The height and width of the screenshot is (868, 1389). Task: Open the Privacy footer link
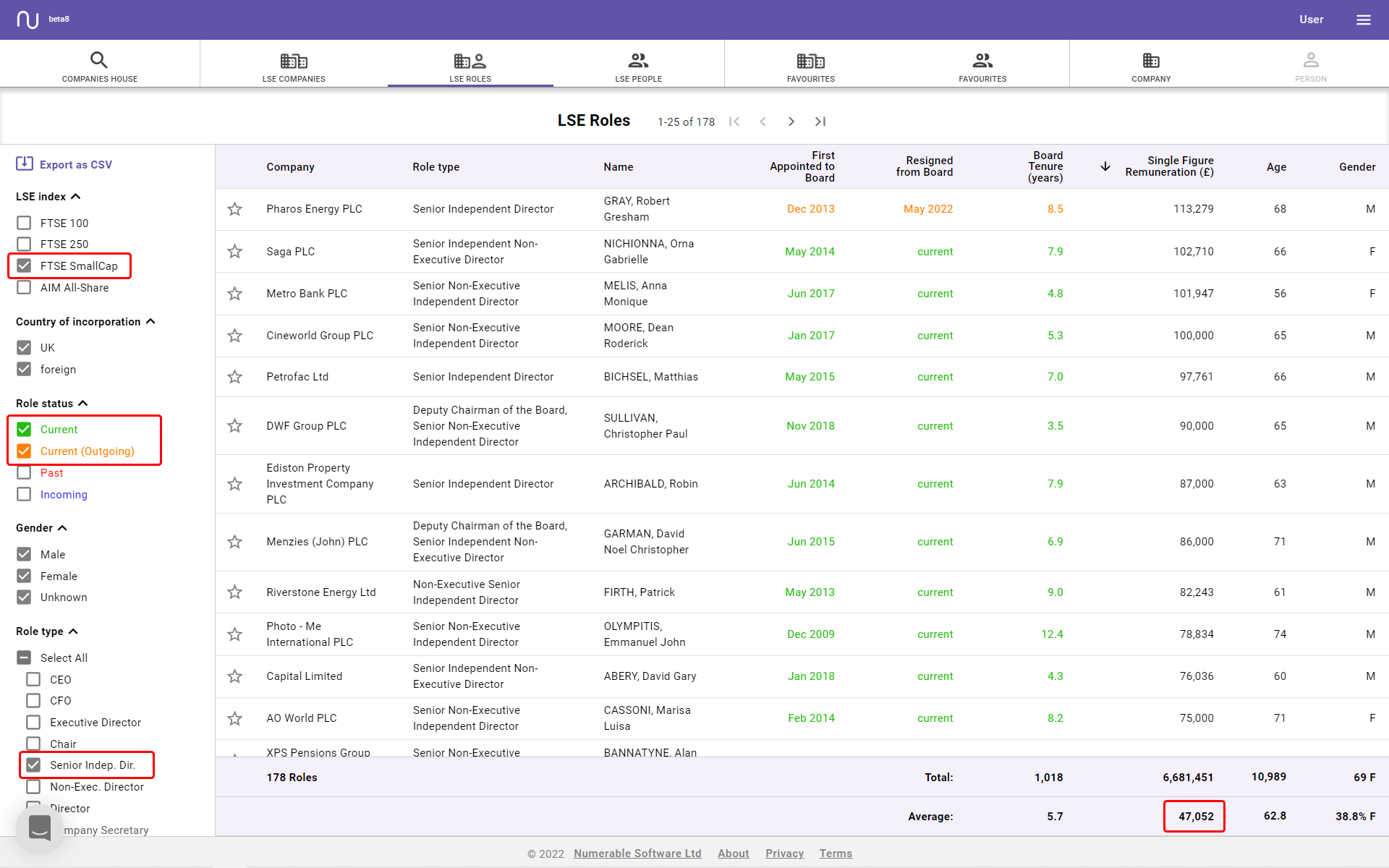(784, 854)
